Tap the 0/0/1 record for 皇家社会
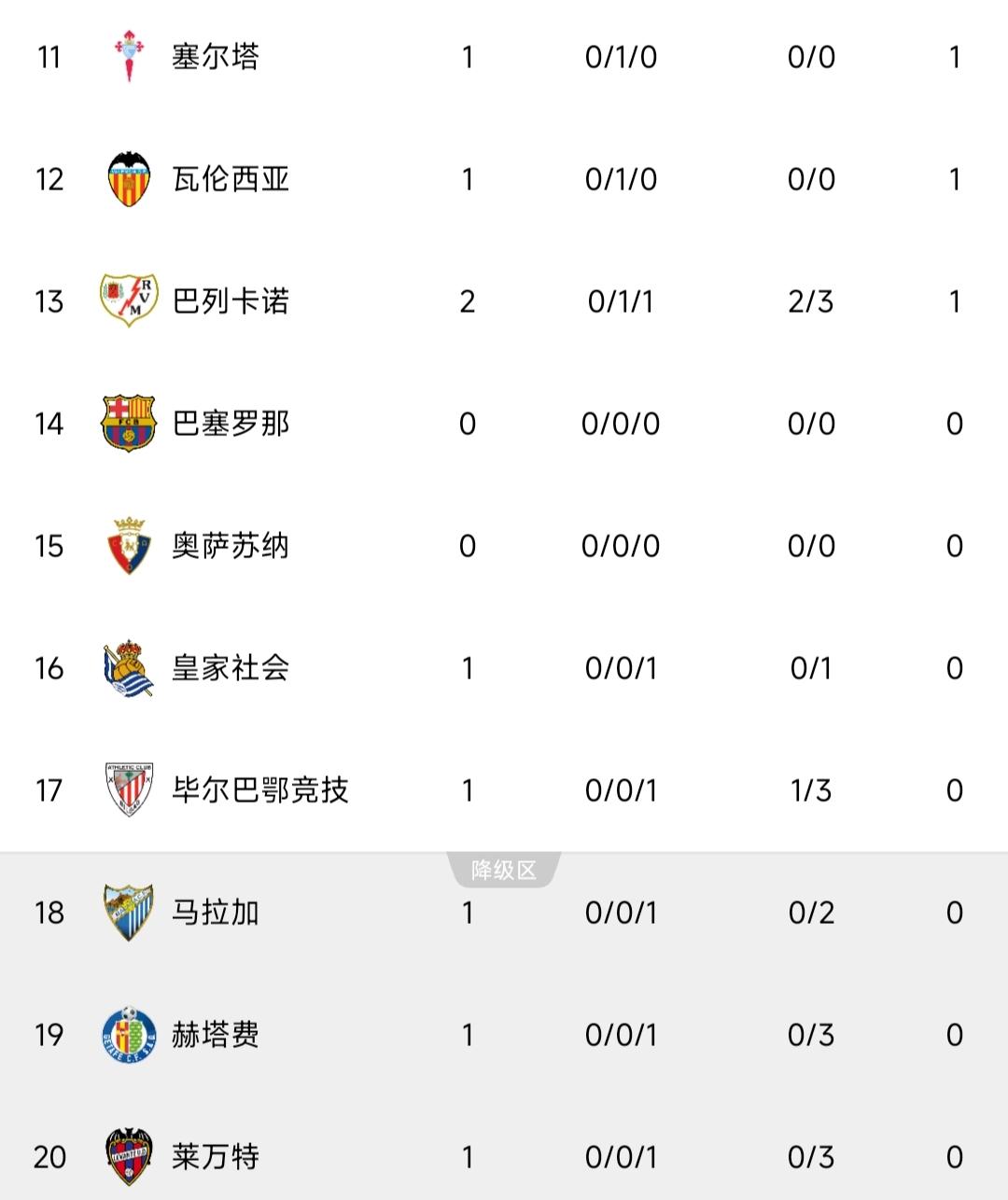This screenshot has width=1008, height=1200. click(x=621, y=668)
